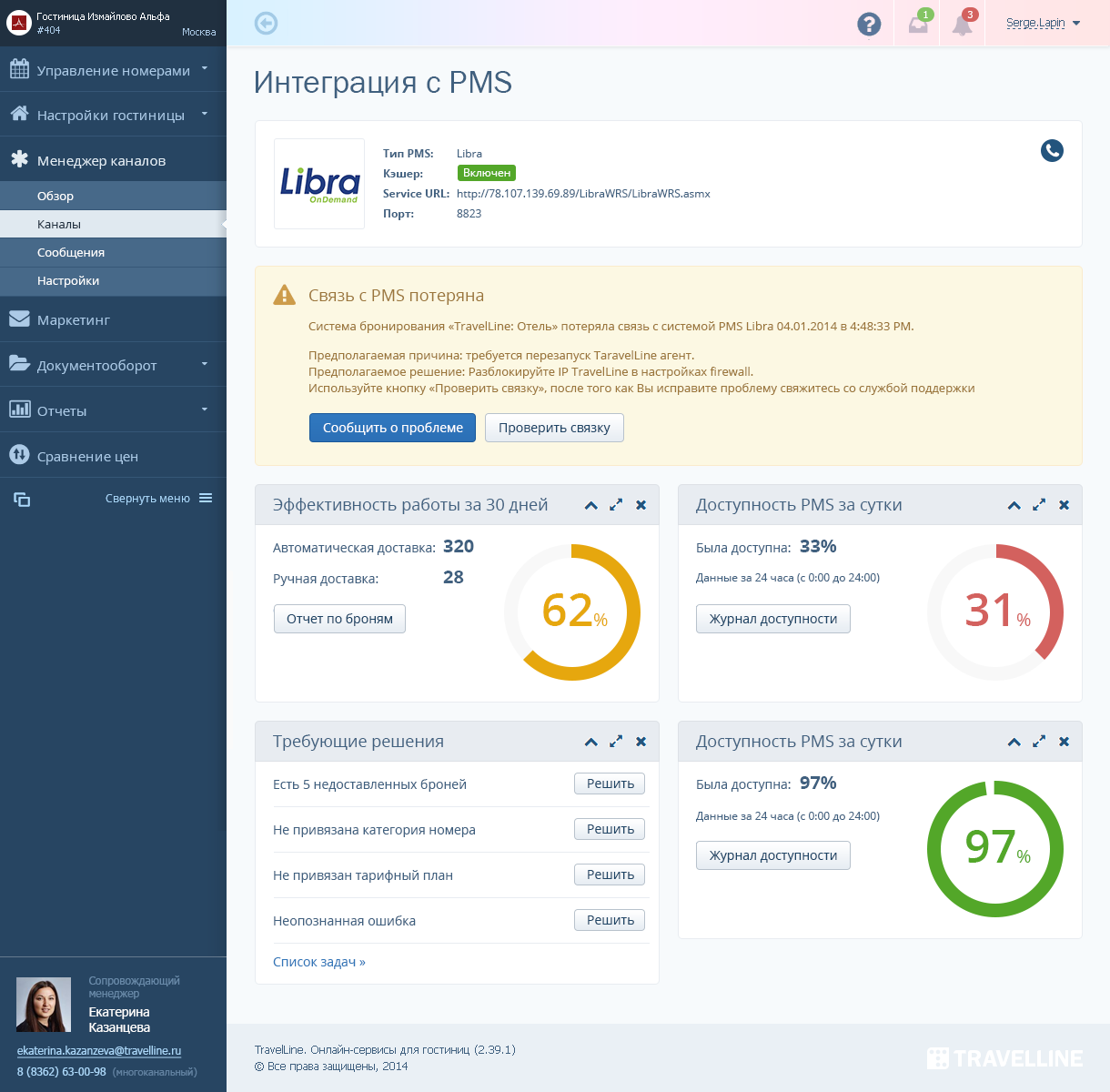Viewport: 1110px width, 1092px height.
Task: Open Журнал доступности in the 97% panel
Action: [773, 855]
